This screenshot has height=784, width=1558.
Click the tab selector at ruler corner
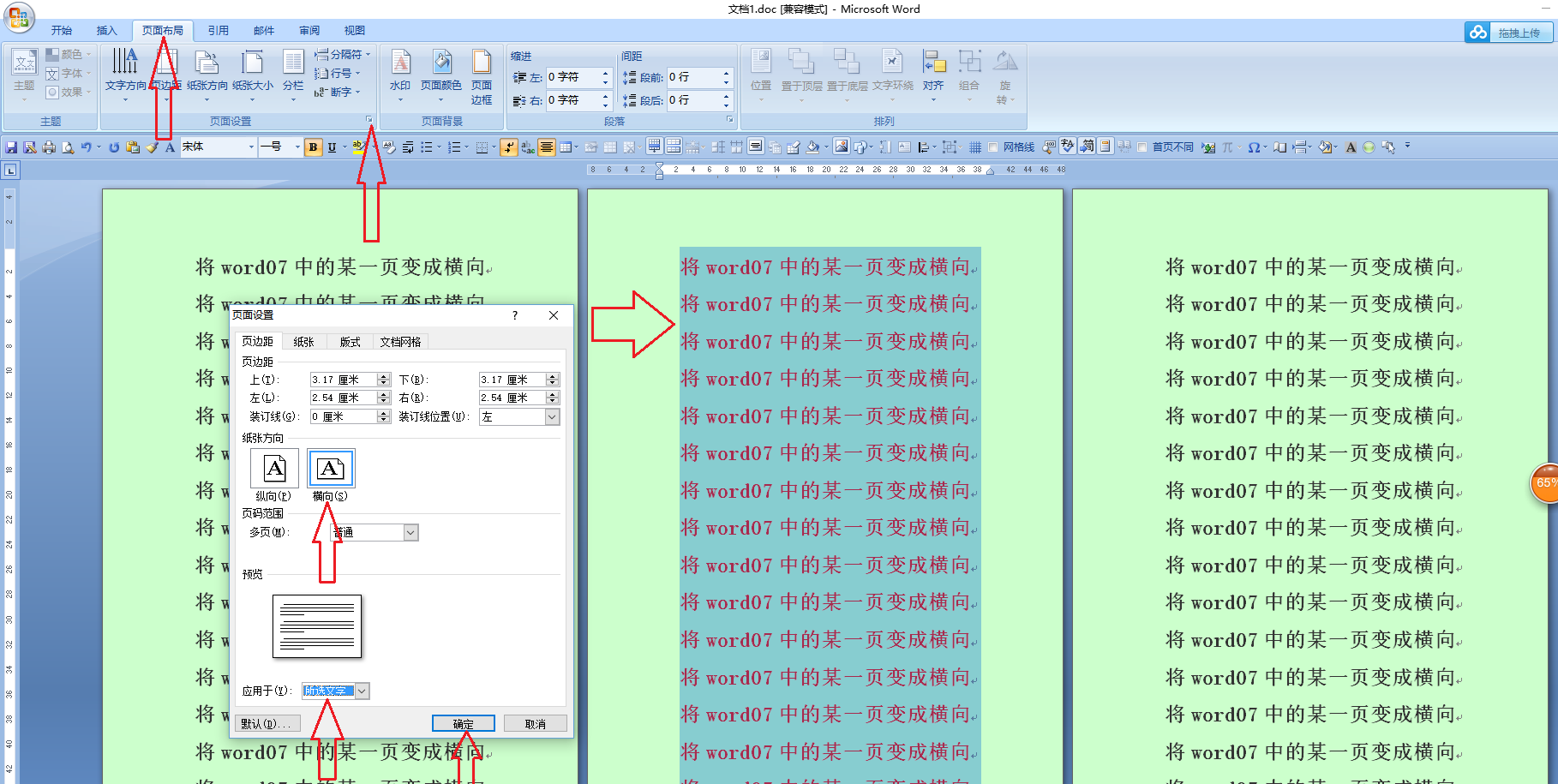point(10,170)
